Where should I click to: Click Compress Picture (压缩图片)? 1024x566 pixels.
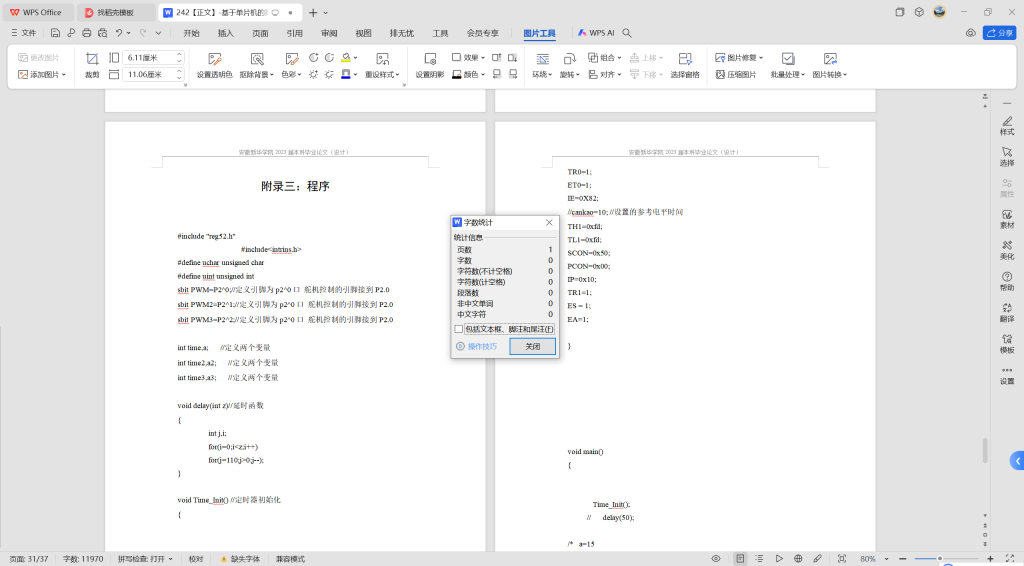(x=736, y=74)
